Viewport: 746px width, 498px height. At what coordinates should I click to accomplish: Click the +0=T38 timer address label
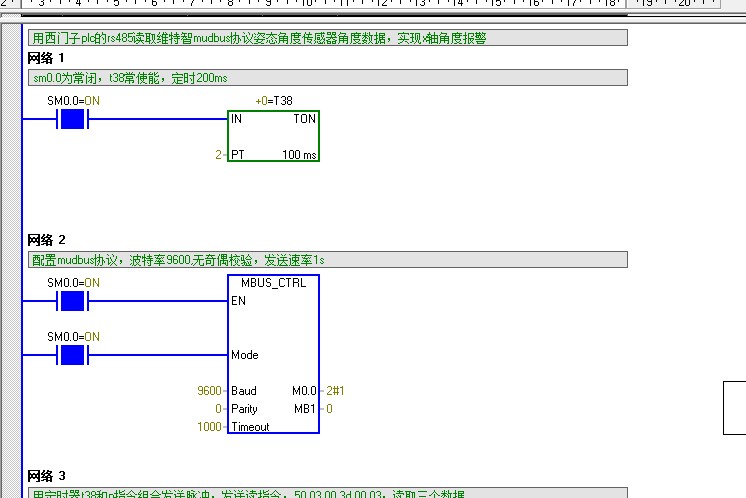273,101
